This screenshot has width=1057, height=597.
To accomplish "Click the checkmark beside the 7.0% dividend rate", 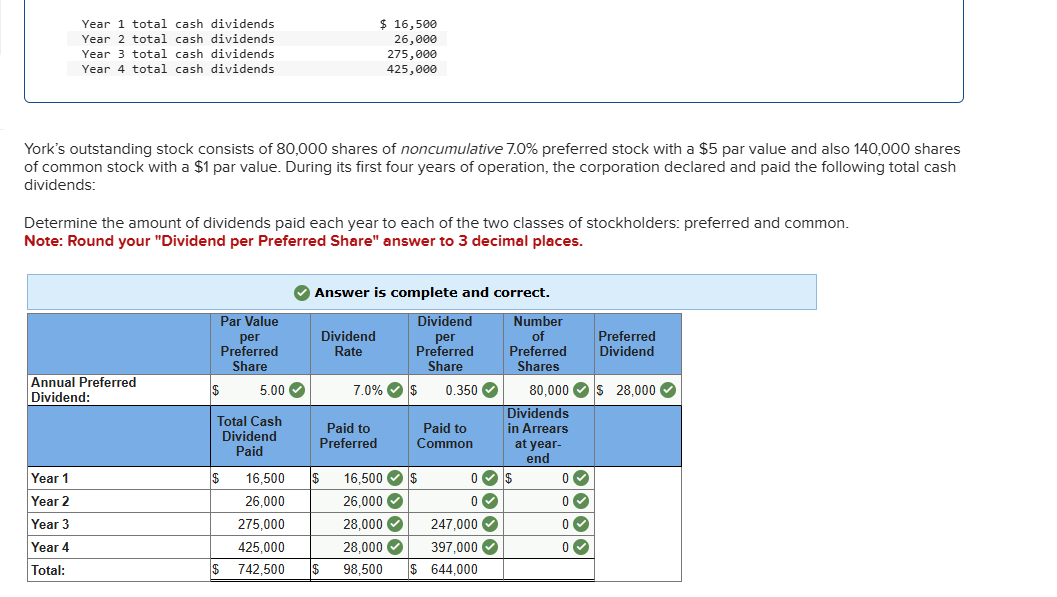I will [396, 390].
